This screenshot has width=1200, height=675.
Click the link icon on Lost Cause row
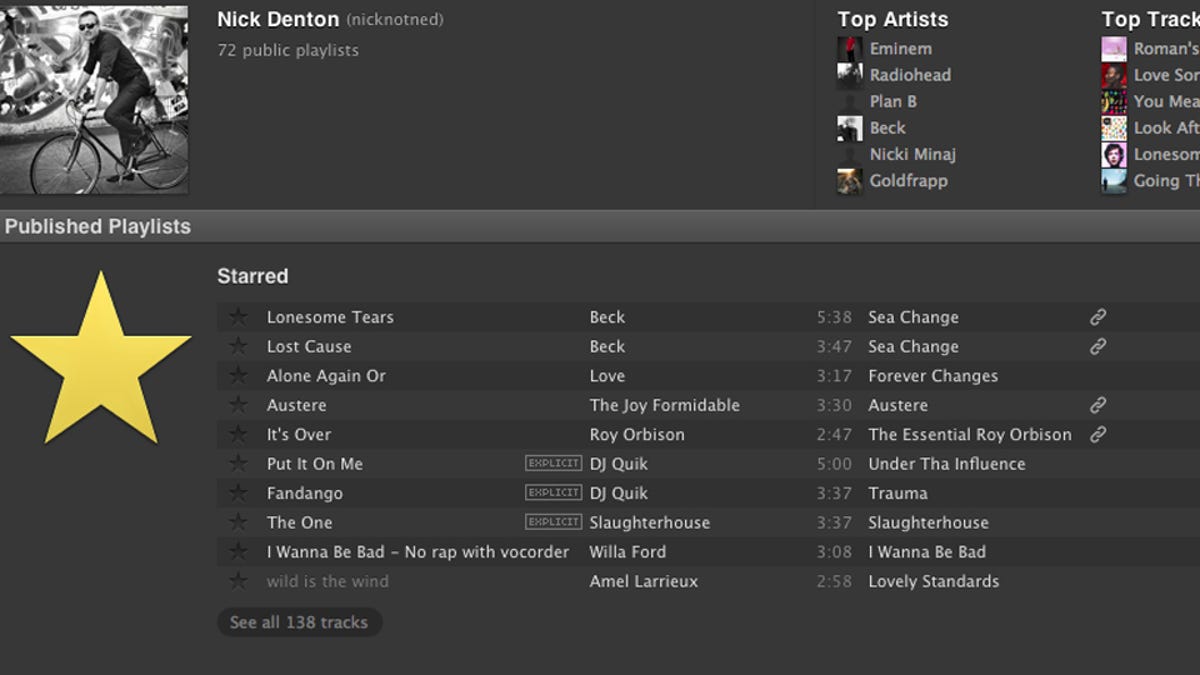point(1098,347)
